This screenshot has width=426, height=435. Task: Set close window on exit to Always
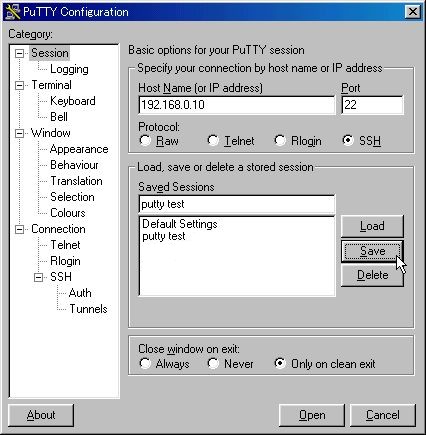click(145, 363)
